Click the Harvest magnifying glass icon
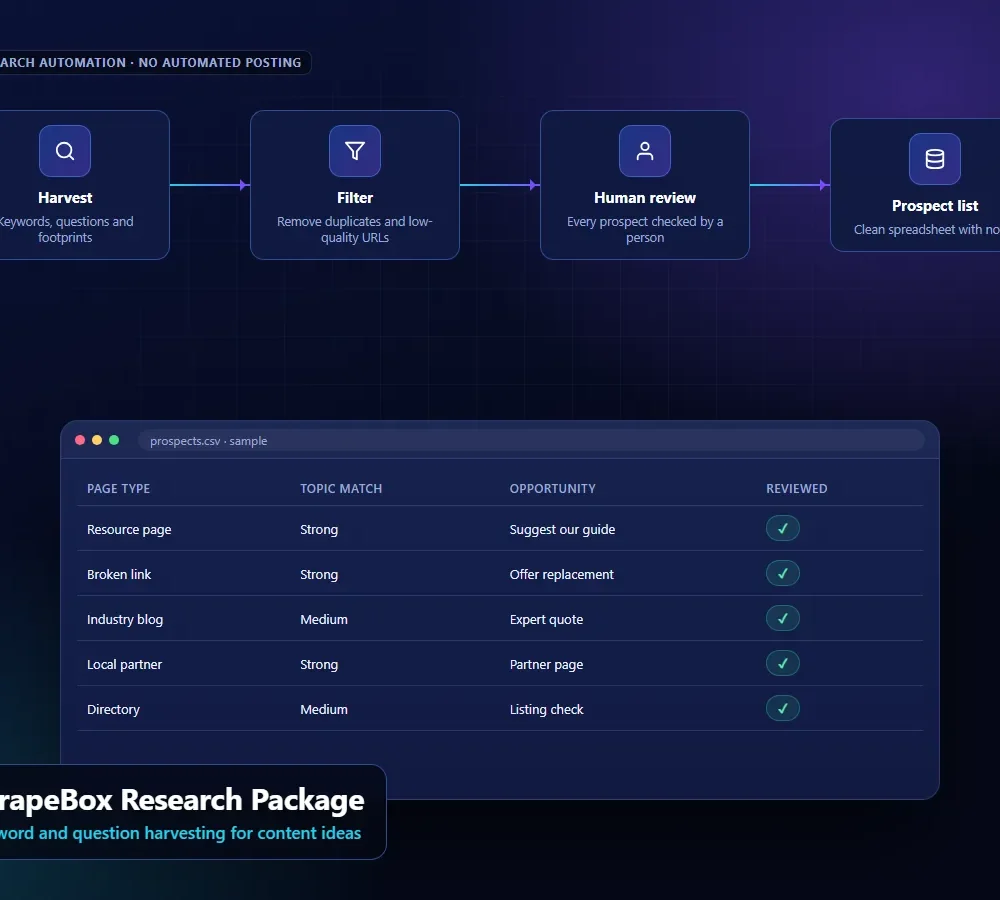This screenshot has height=900, width=1000. (65, 151)
